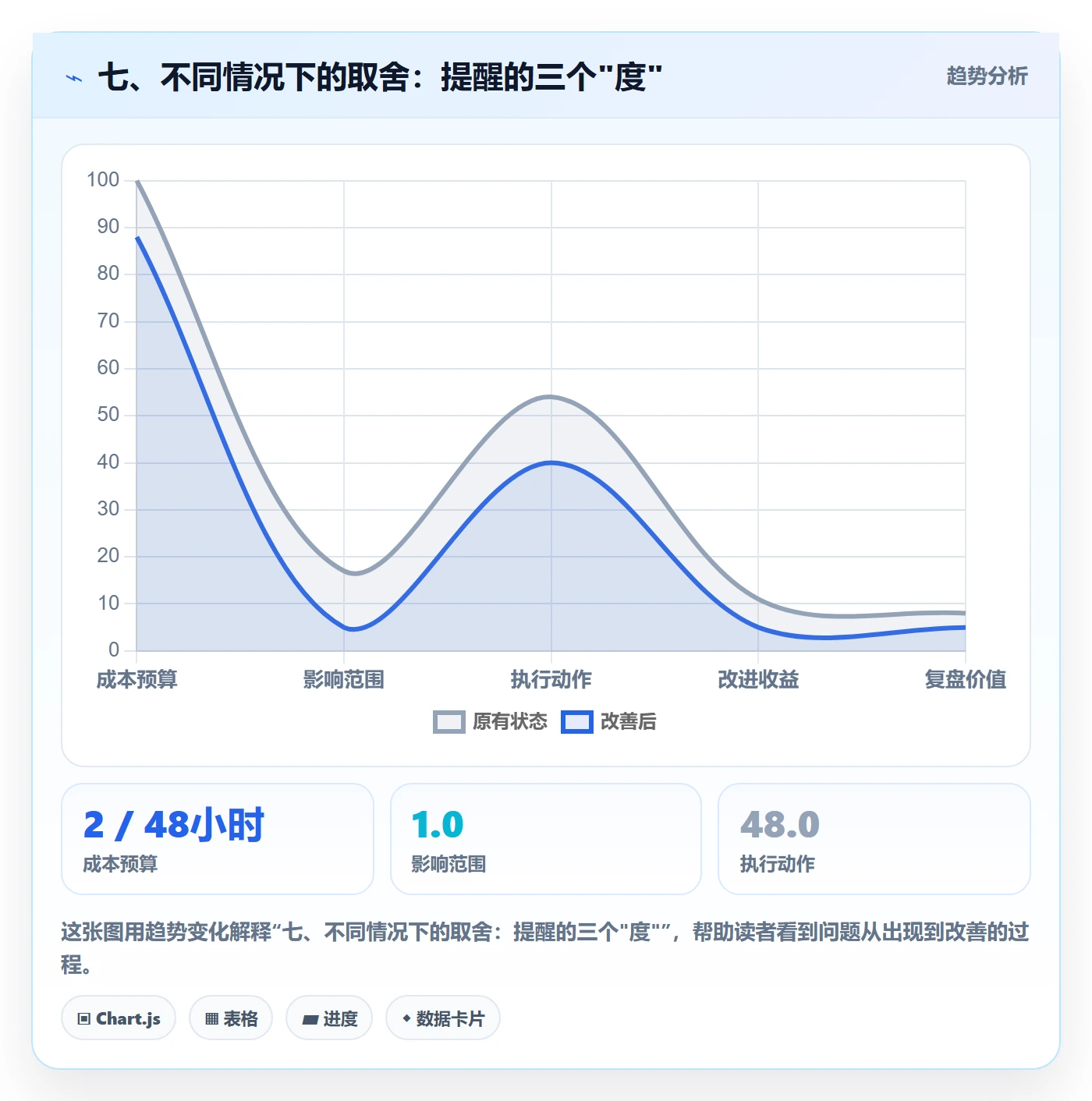Select the 表格 tag

[231, 1018]
